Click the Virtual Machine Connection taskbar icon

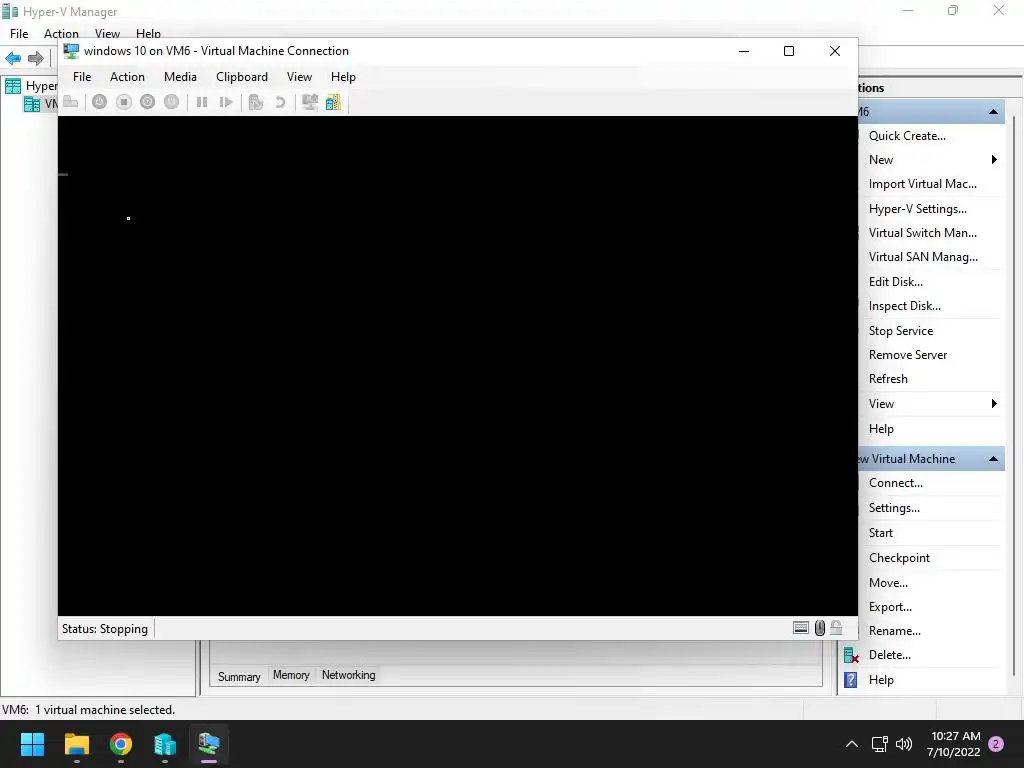[209, 744]
